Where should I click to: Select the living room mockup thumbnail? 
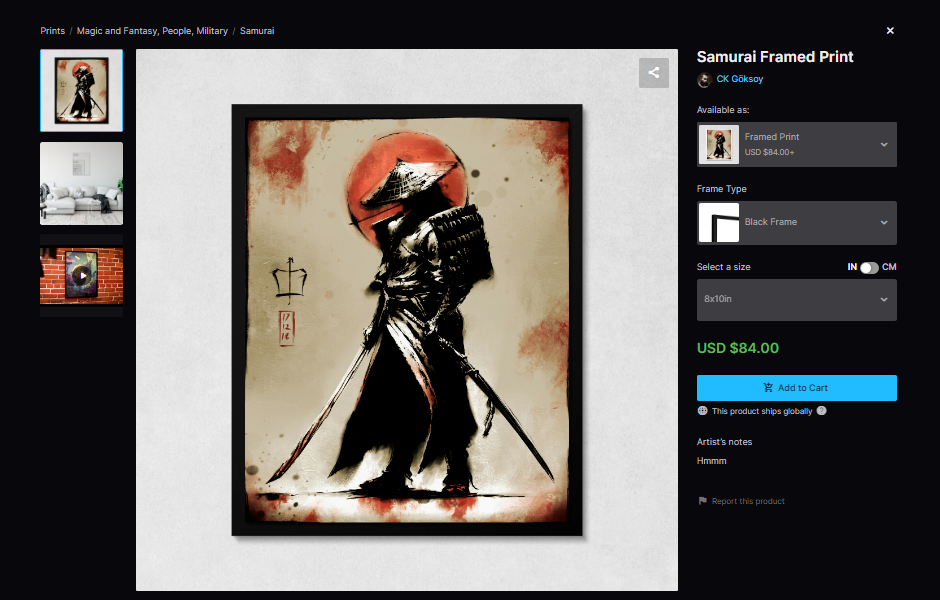[82, 183]
